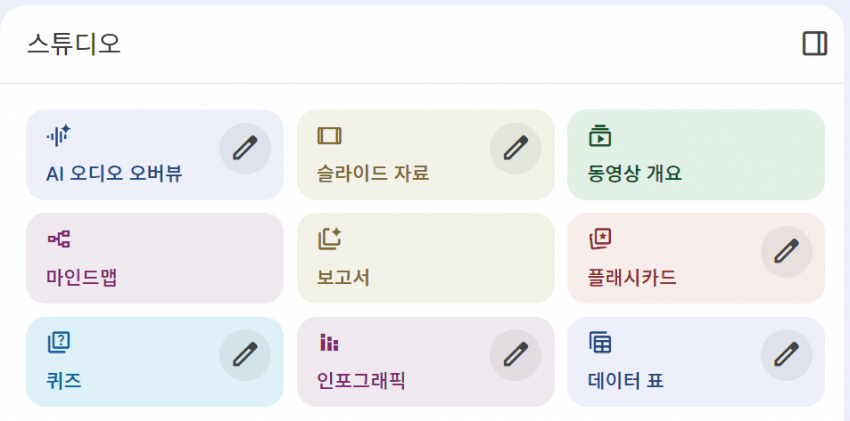Customize 슬라이드 자료 using pencil icon

(x=515, y=148)
